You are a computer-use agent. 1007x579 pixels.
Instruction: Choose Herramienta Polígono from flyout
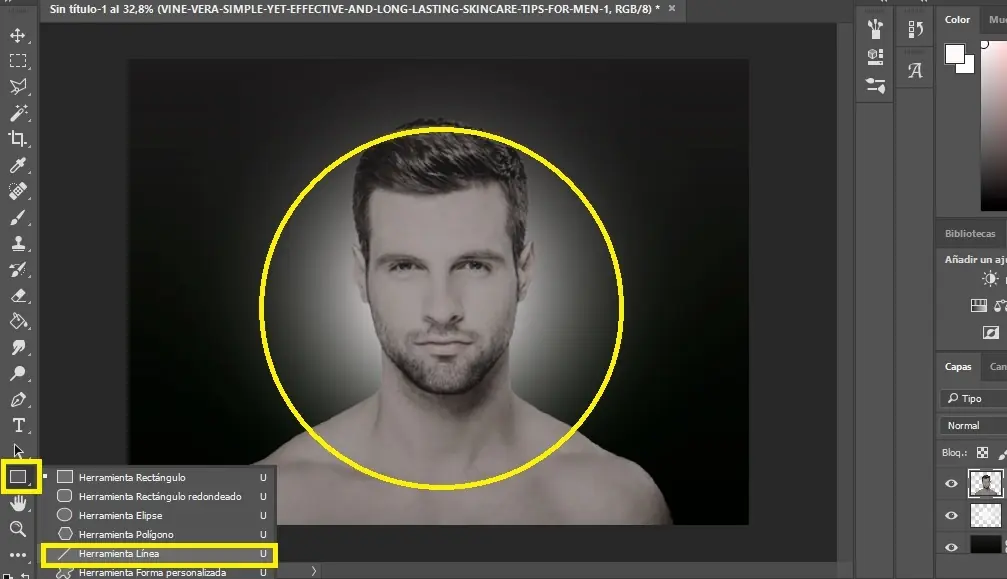(159, 534)
